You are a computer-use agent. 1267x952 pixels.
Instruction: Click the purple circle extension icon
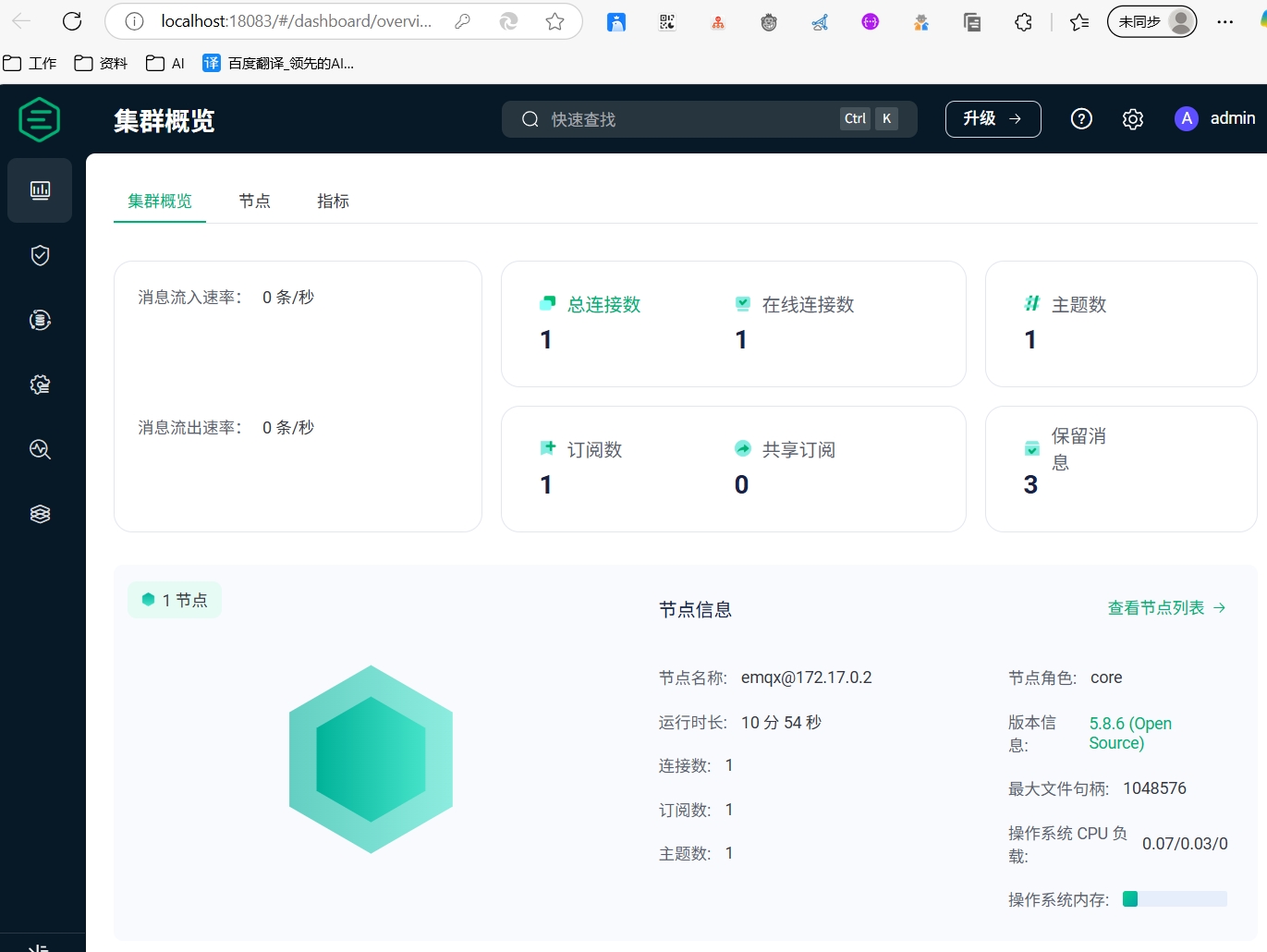point(871,21)
